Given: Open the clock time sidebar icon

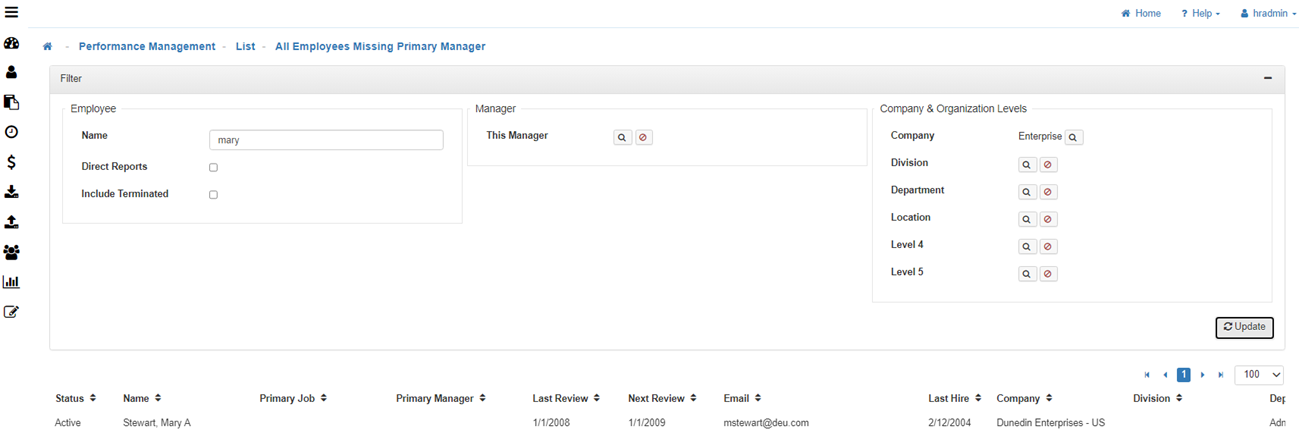Looking at the screenshot, I should [x=12, y=132].
